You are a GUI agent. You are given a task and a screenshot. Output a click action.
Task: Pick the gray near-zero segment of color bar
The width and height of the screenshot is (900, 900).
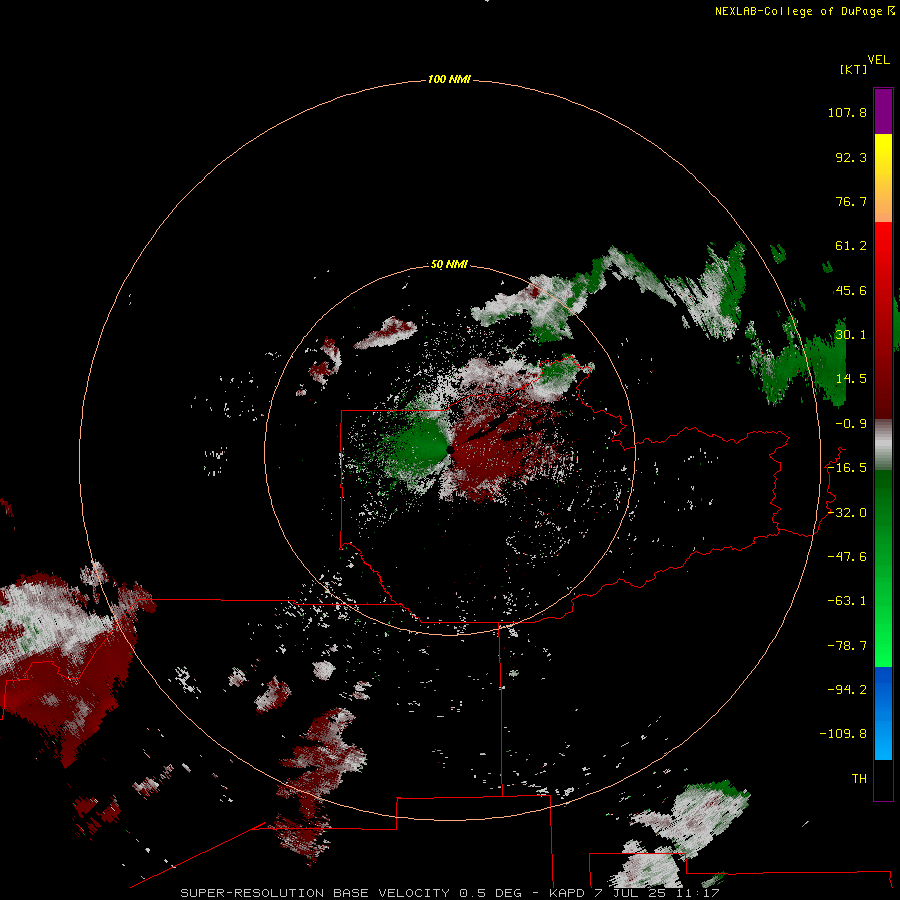click(883, 445)
